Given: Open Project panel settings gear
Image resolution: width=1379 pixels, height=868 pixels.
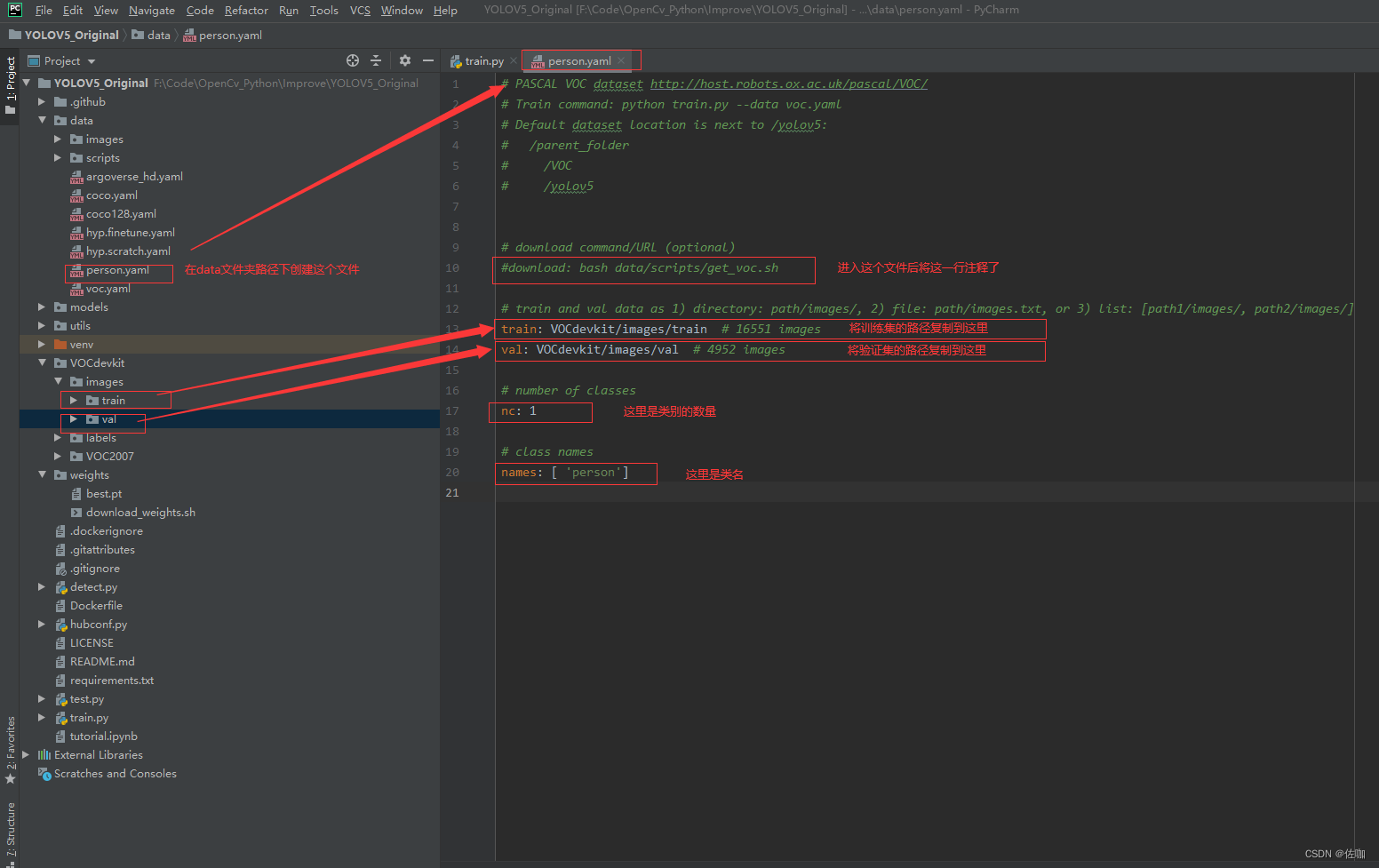Looking at the screenshot, I should click(x=405, y=60).
